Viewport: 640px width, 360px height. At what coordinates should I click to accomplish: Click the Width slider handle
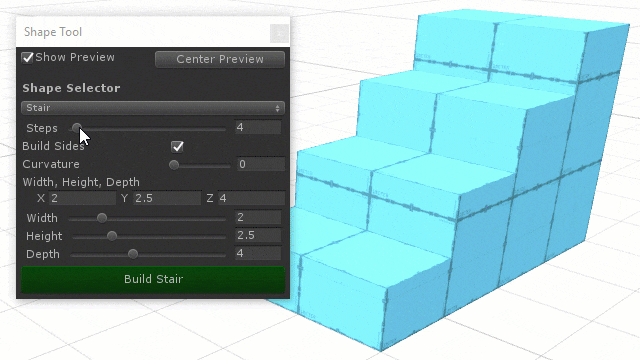click(x=102, y=218)
